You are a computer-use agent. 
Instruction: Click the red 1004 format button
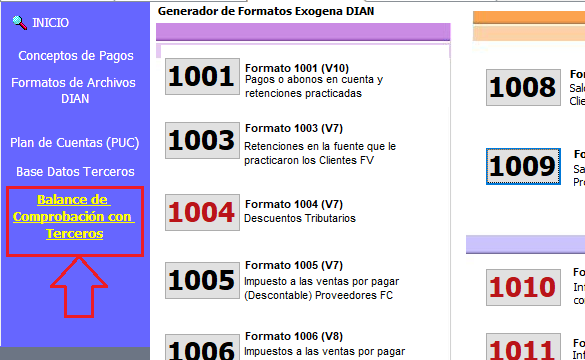pyautogui.click(x=202, y=212)
